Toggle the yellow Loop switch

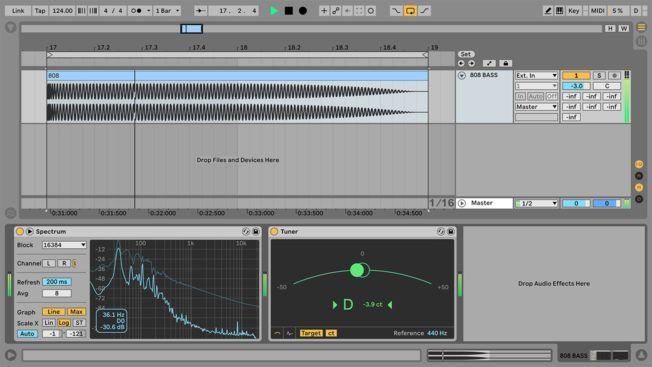tap(410, 11)
